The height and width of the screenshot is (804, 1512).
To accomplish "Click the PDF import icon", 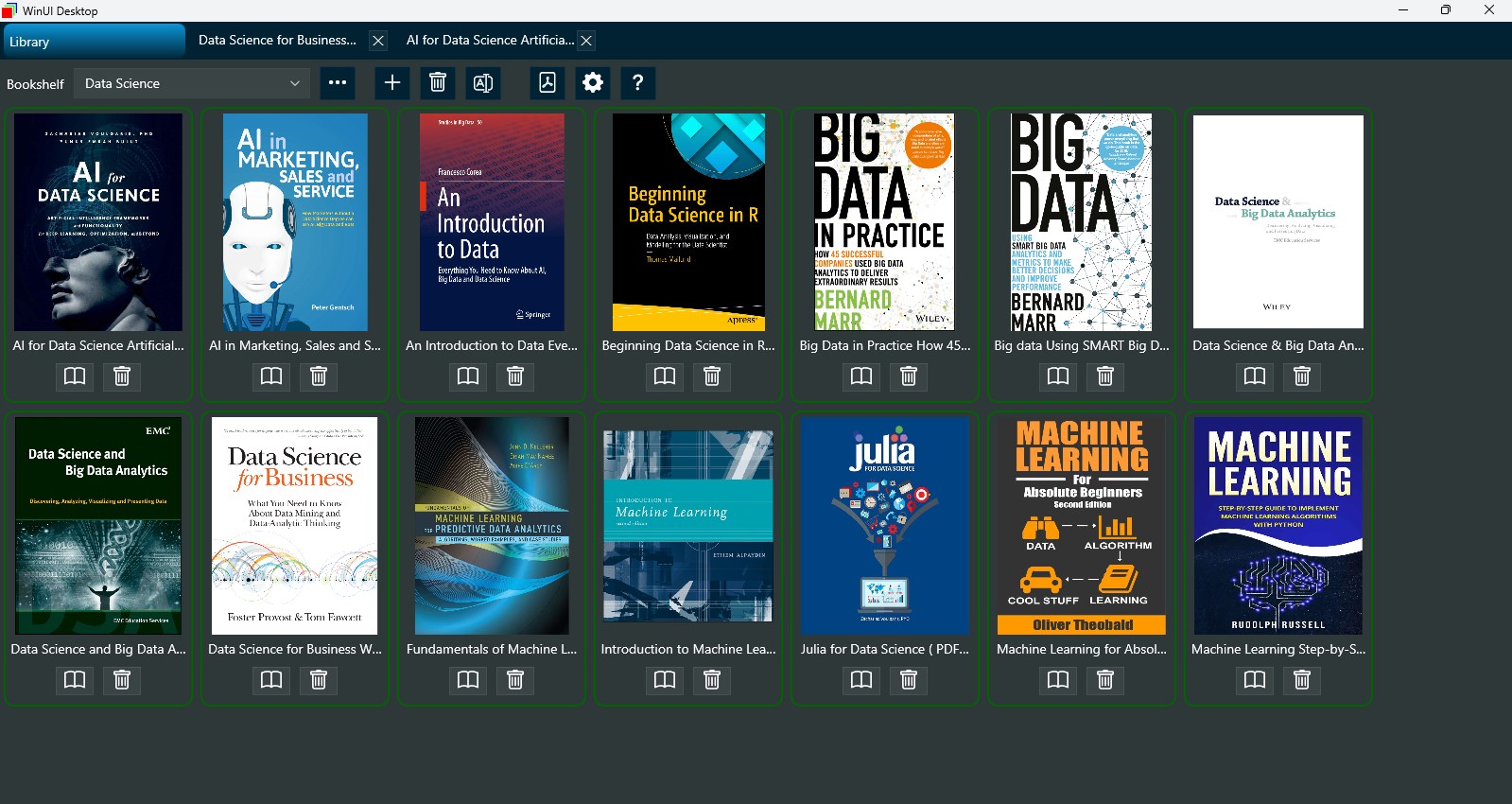I will coord(547,83).
